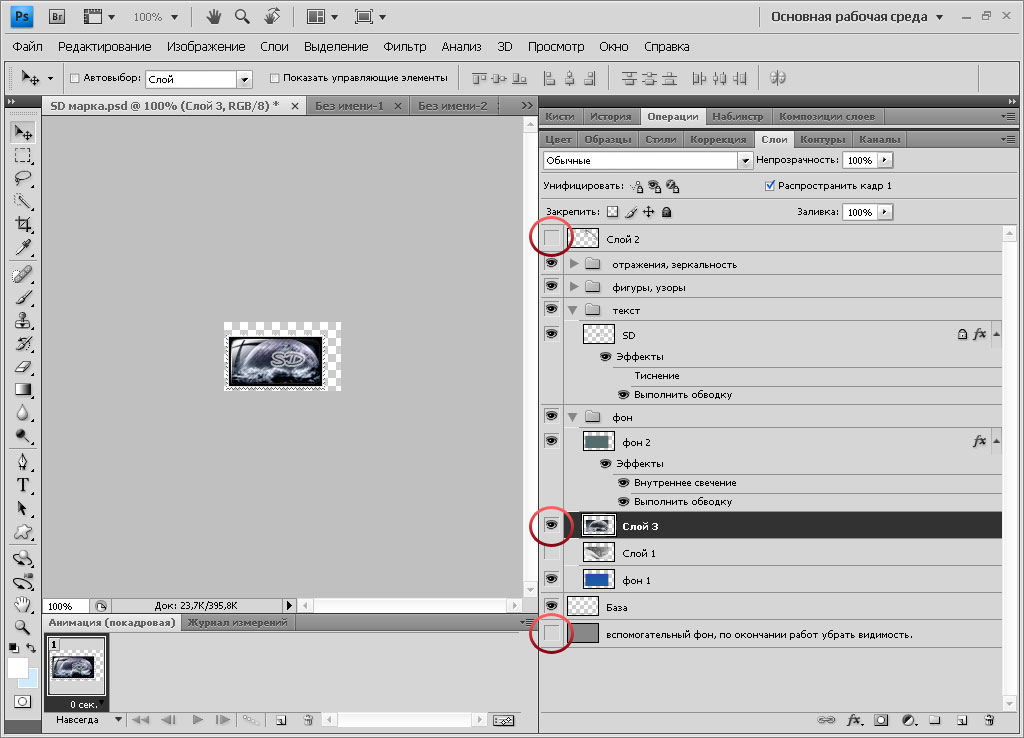Select the Eyedropper tool
The image size is (1024, 738).
tap(23, 248)
